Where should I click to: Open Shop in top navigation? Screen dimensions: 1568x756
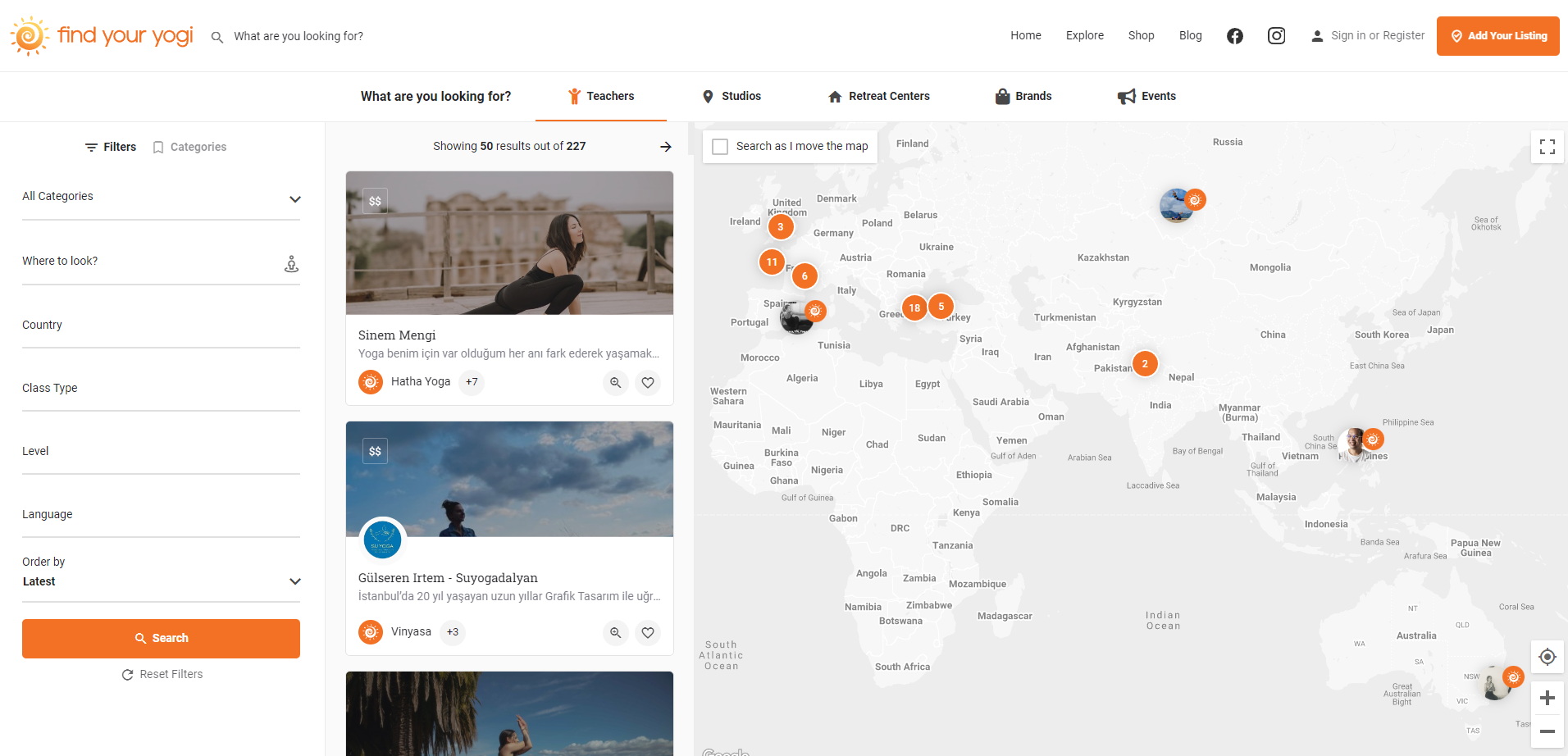pos(1141,36)
